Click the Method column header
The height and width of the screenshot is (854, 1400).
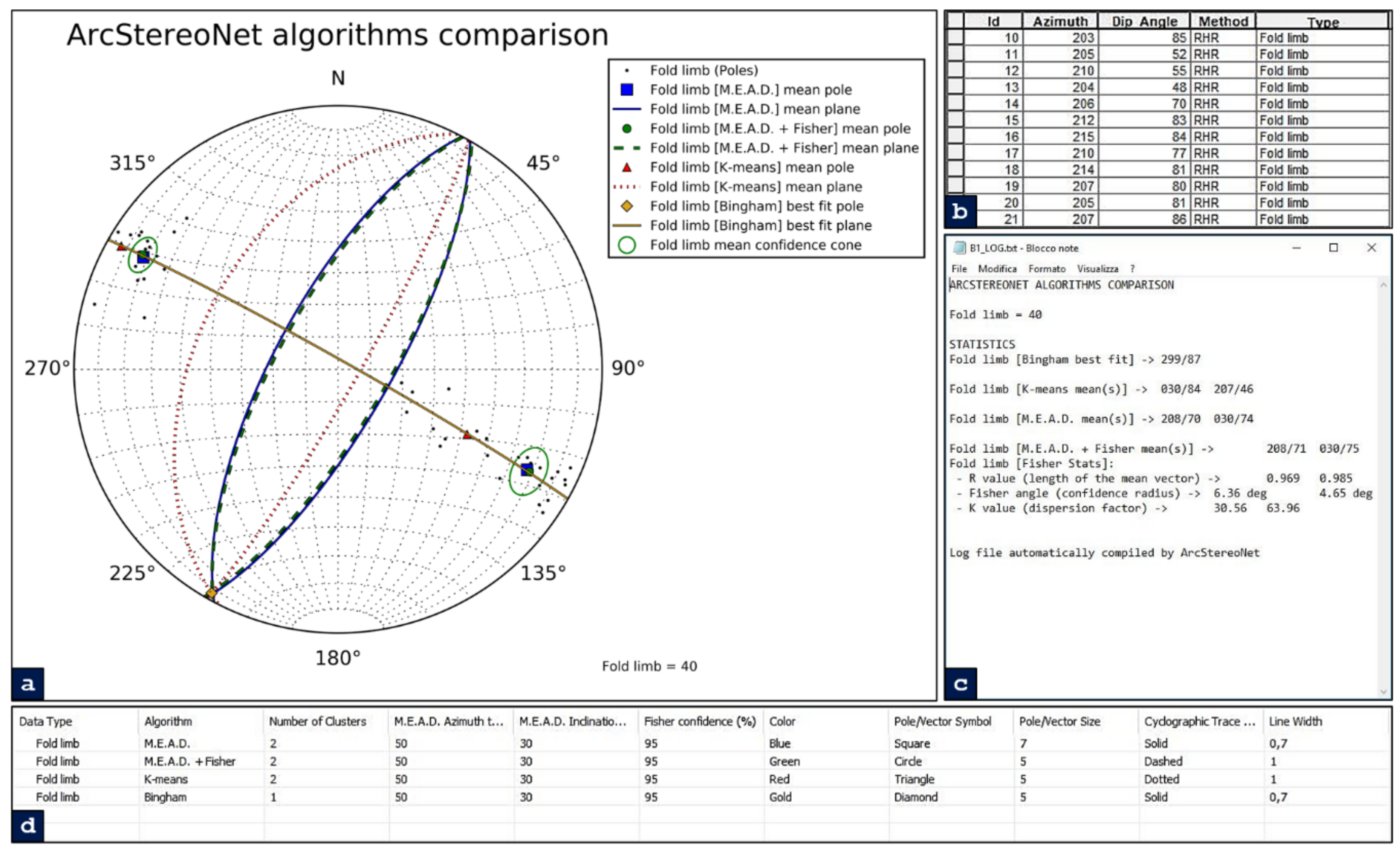pos(1223,21)
